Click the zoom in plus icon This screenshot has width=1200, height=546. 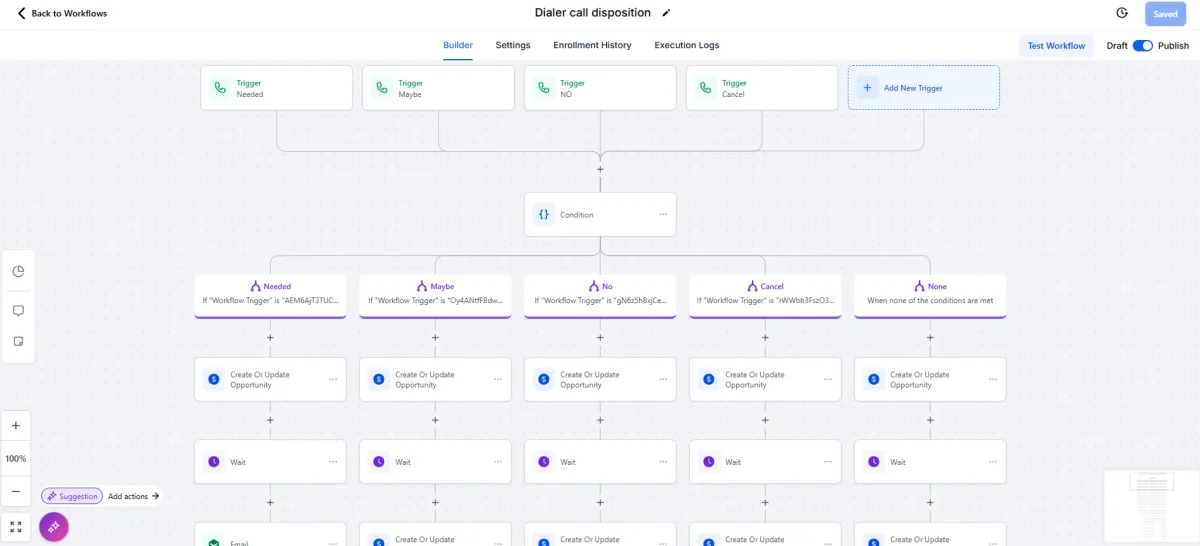point(16,426)
